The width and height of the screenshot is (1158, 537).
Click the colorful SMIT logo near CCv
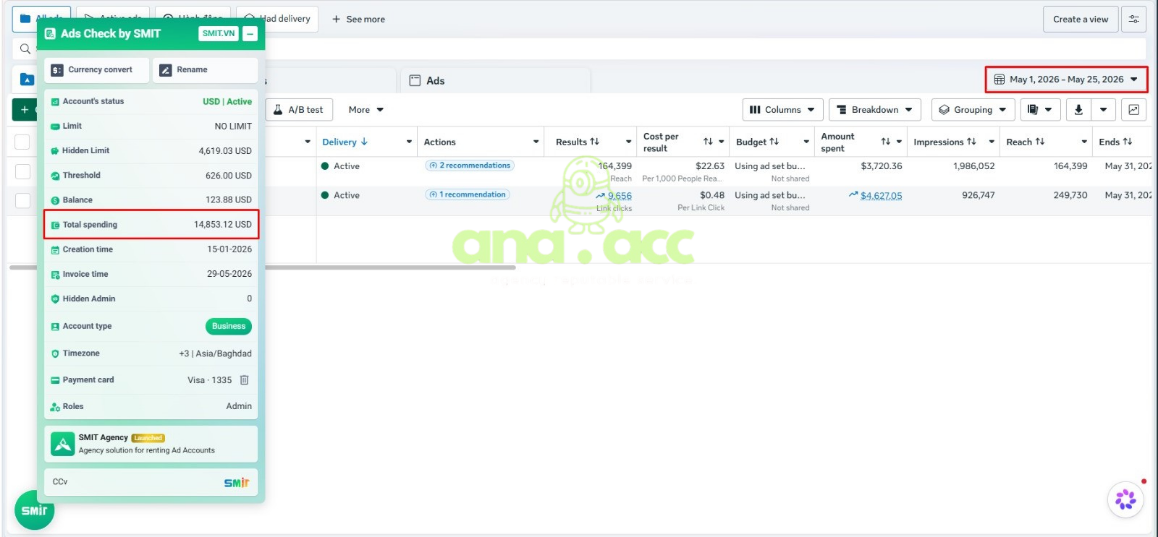(x=236, y=482)
